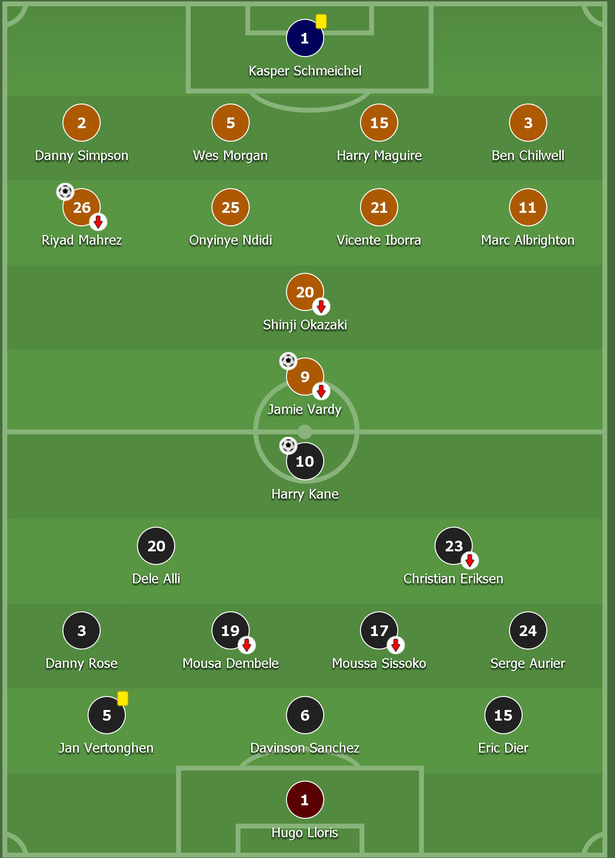
Task: Select Hugo Lloris number 1 badge
Action: coord(305,799)
